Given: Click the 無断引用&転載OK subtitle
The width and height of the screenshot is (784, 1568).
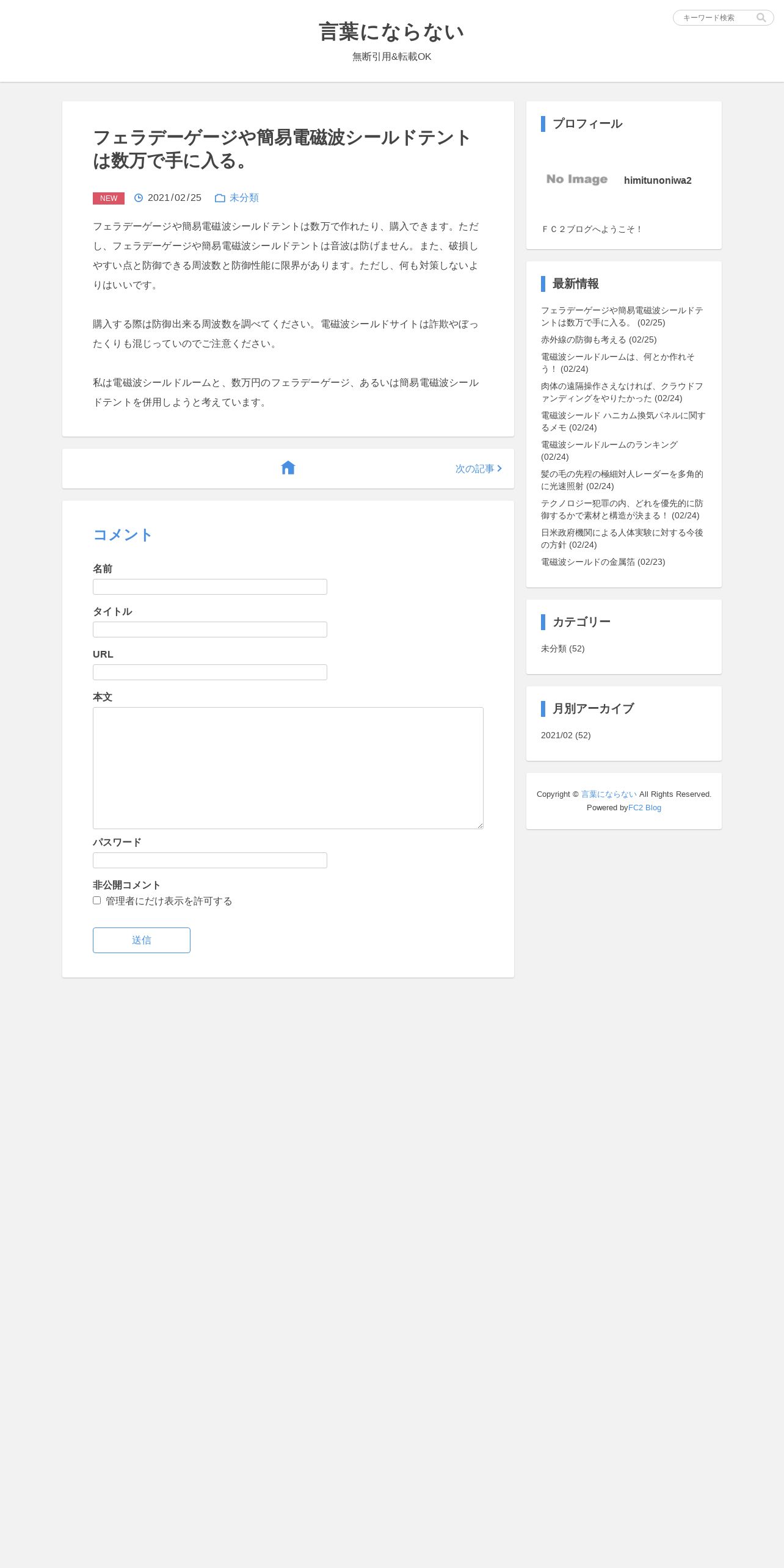Looking at the screenshot, I should click(x=392, y=57).
